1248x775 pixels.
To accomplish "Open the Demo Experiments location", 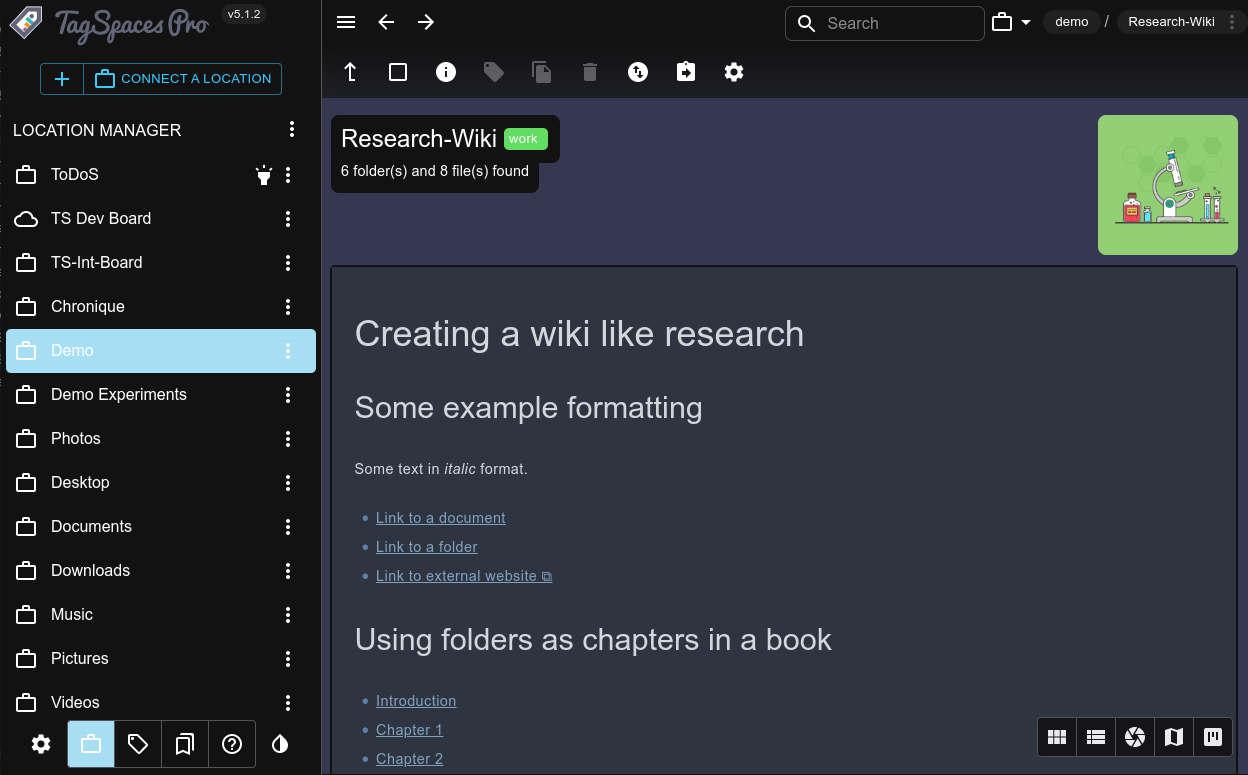I will pos(119,394).
